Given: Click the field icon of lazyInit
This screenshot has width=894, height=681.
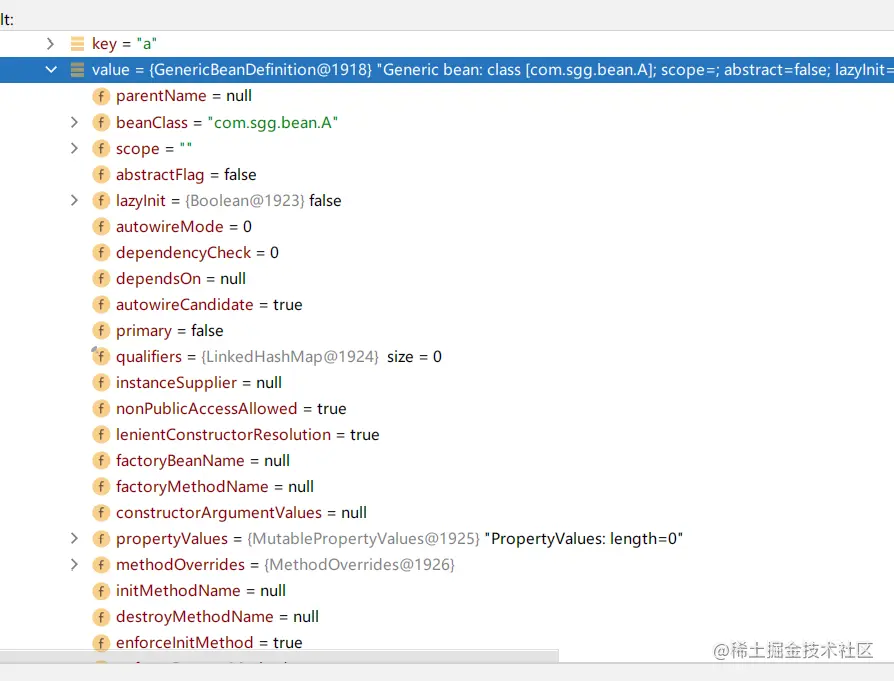Looking at the screenshot, I should [101, 200].
